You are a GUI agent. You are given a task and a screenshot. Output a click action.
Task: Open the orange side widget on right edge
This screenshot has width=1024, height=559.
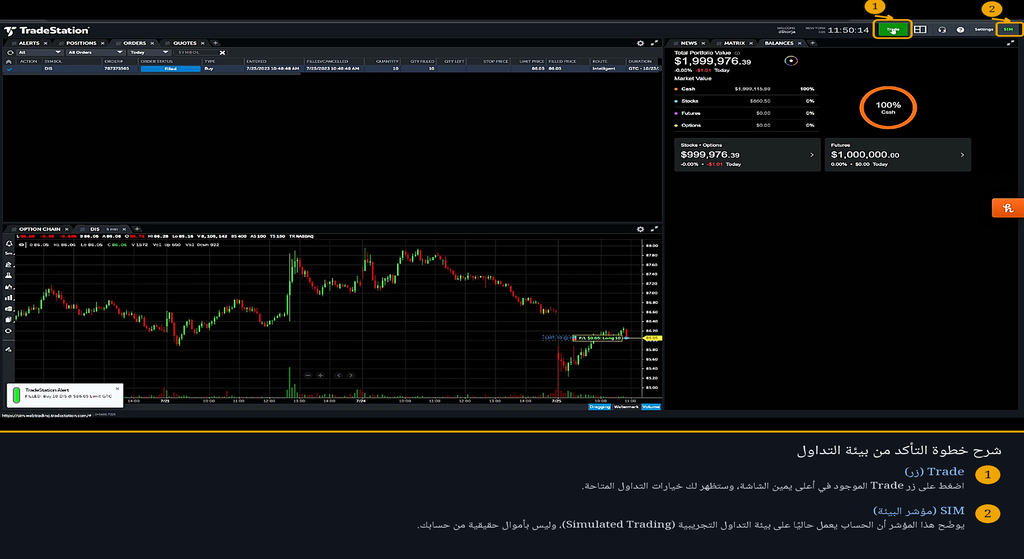click(x=1008, y=208)
